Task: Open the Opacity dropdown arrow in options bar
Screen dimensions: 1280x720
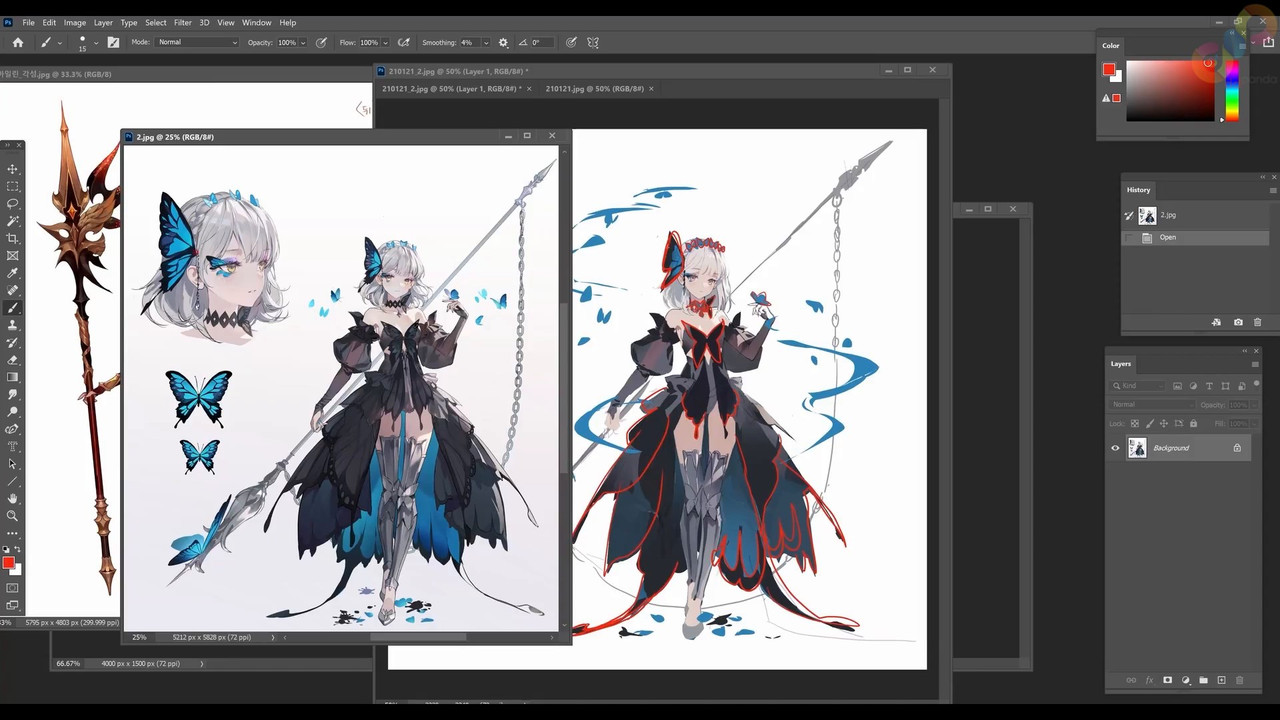Action: [x=304, y=42]
